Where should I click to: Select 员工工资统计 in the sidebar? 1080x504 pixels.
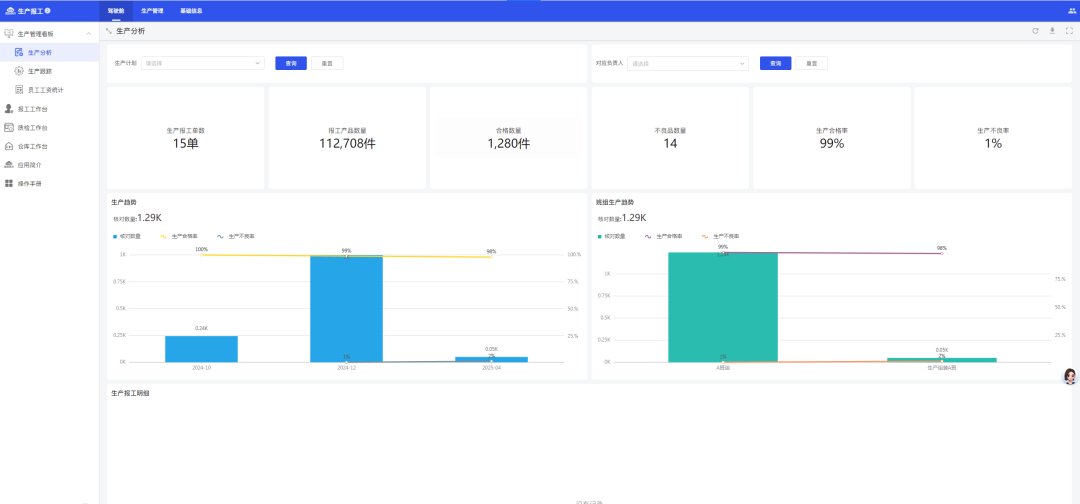pyautogui.click(x=50, y=90)
